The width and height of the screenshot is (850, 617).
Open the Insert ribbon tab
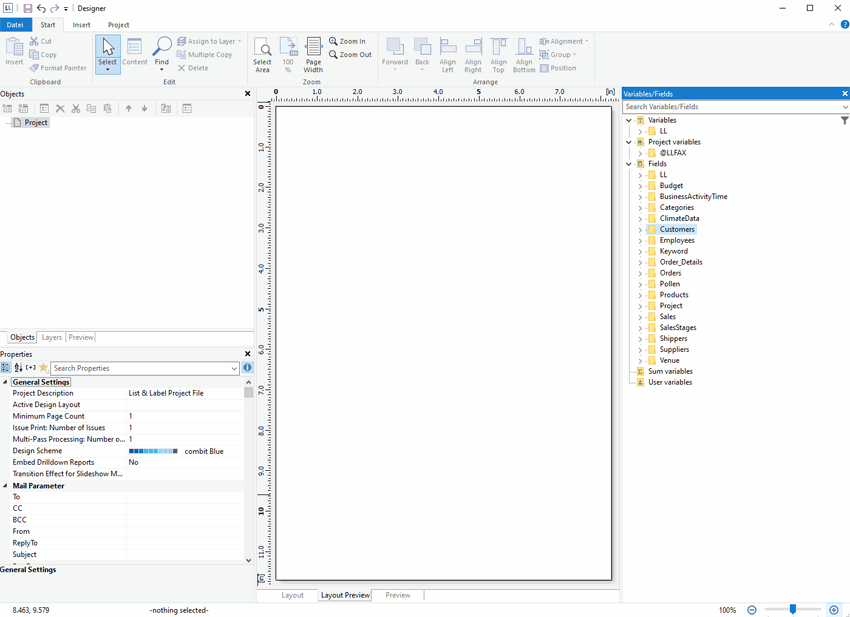coord(81,25)
